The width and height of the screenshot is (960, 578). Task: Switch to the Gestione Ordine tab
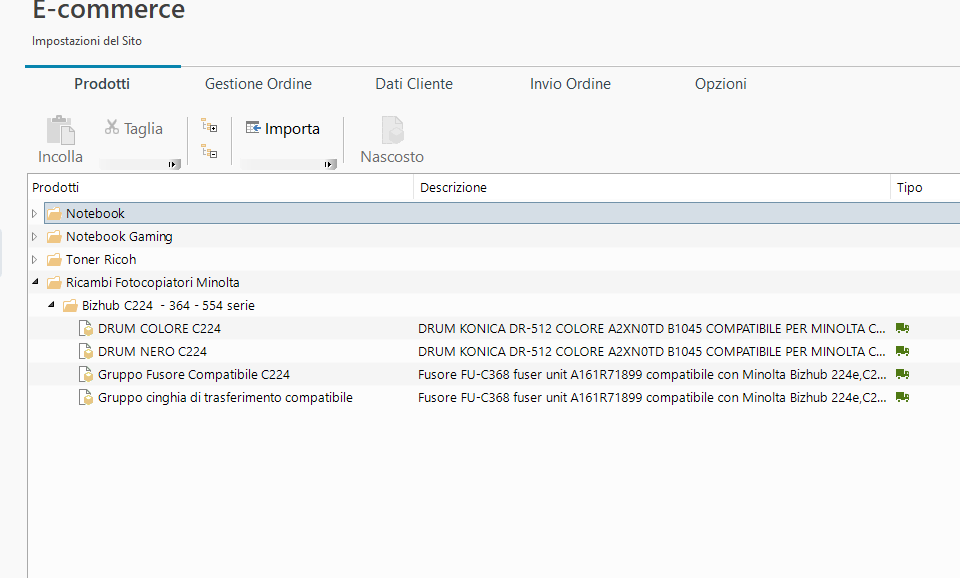pyautogui.click(x=258, y=84)
